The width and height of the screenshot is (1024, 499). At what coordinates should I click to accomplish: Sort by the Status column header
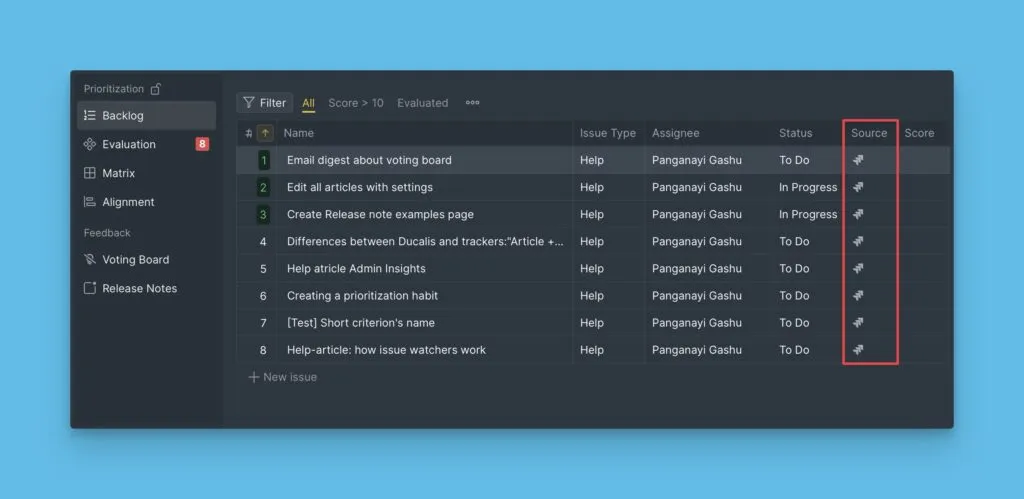pyautogui.click(x=796, y=133)
